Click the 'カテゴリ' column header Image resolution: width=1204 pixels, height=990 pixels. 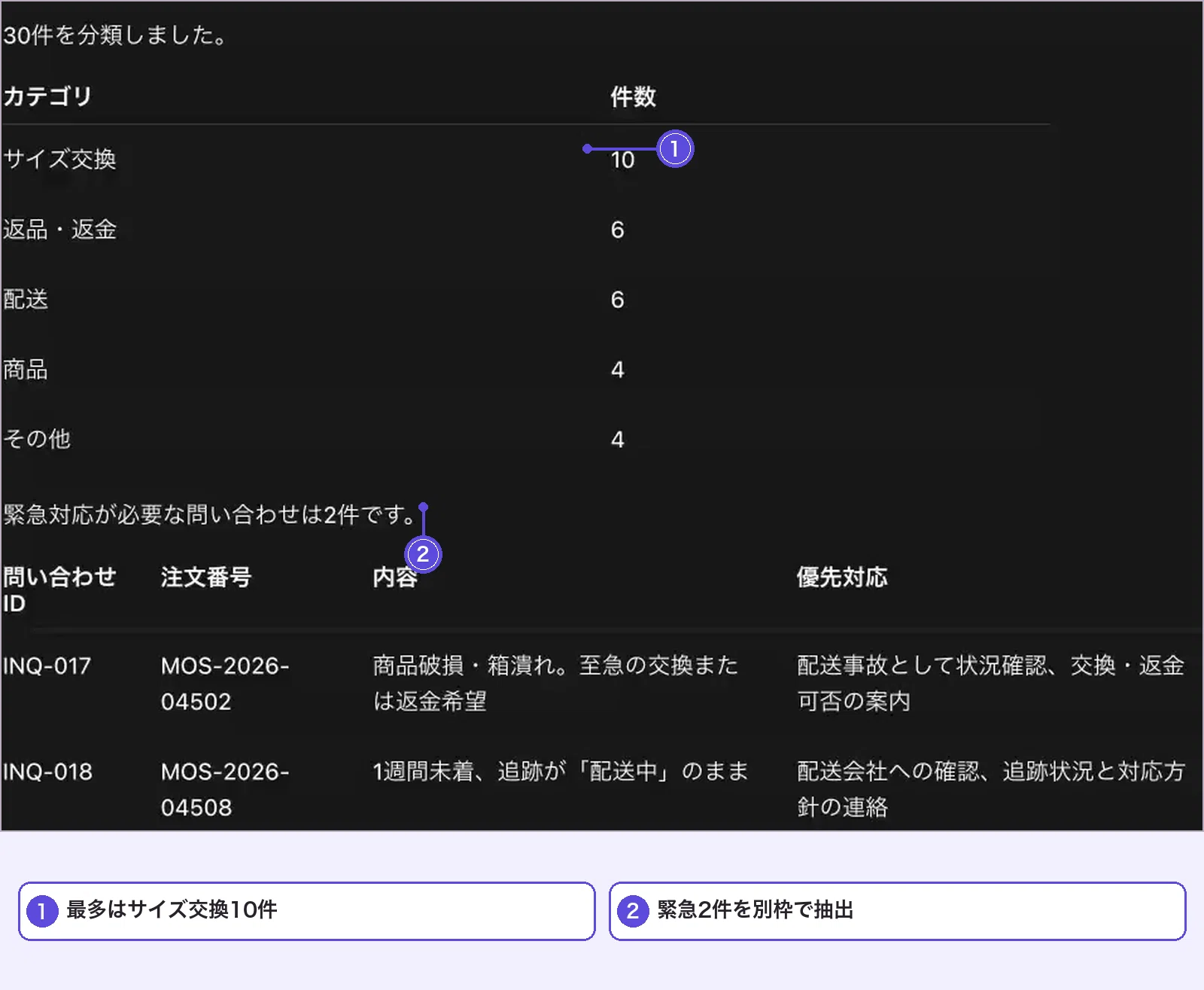(47, 96)
